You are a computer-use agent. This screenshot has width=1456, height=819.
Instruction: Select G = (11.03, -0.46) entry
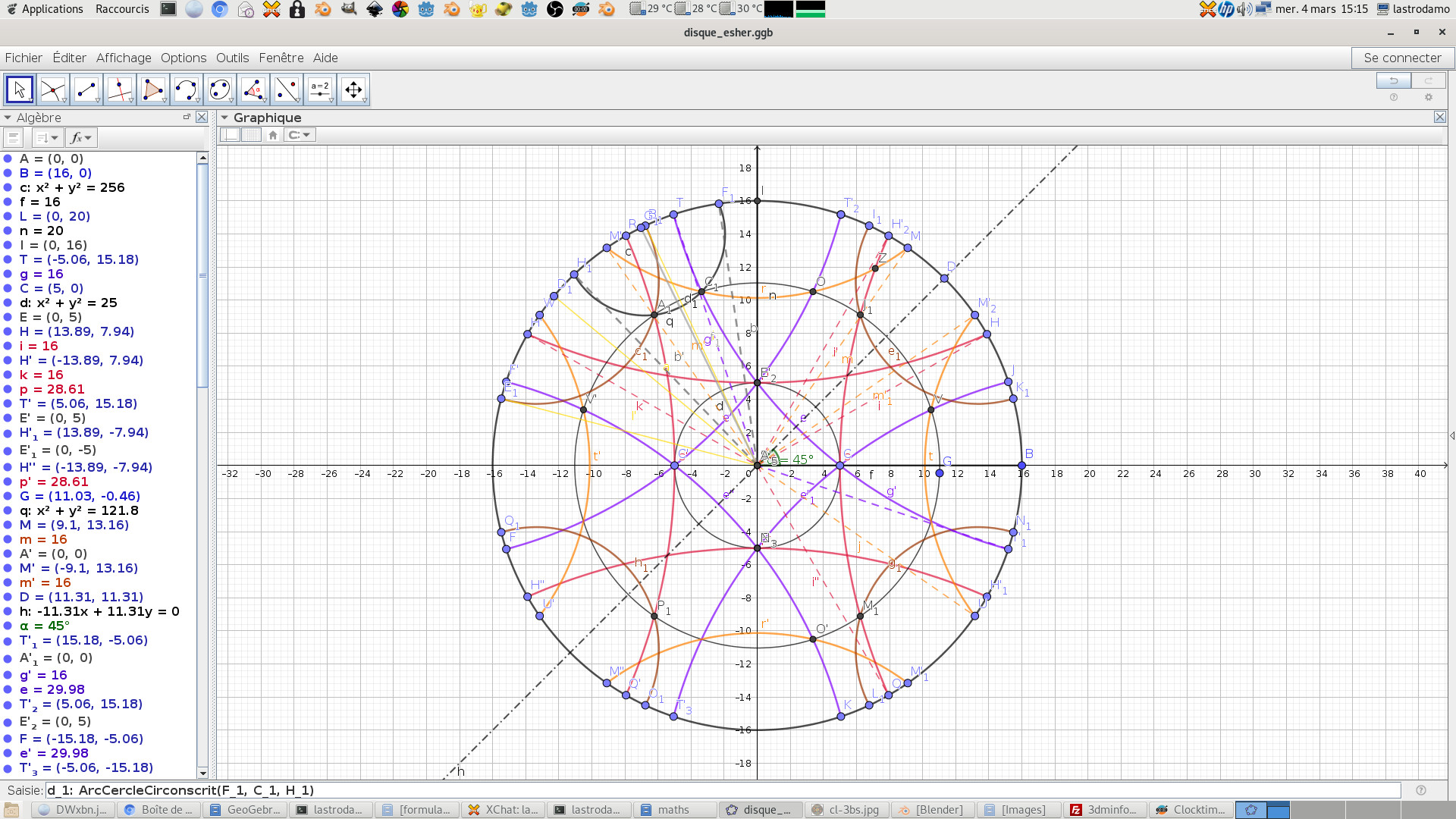pyautogui.click(x=80, y=496)
